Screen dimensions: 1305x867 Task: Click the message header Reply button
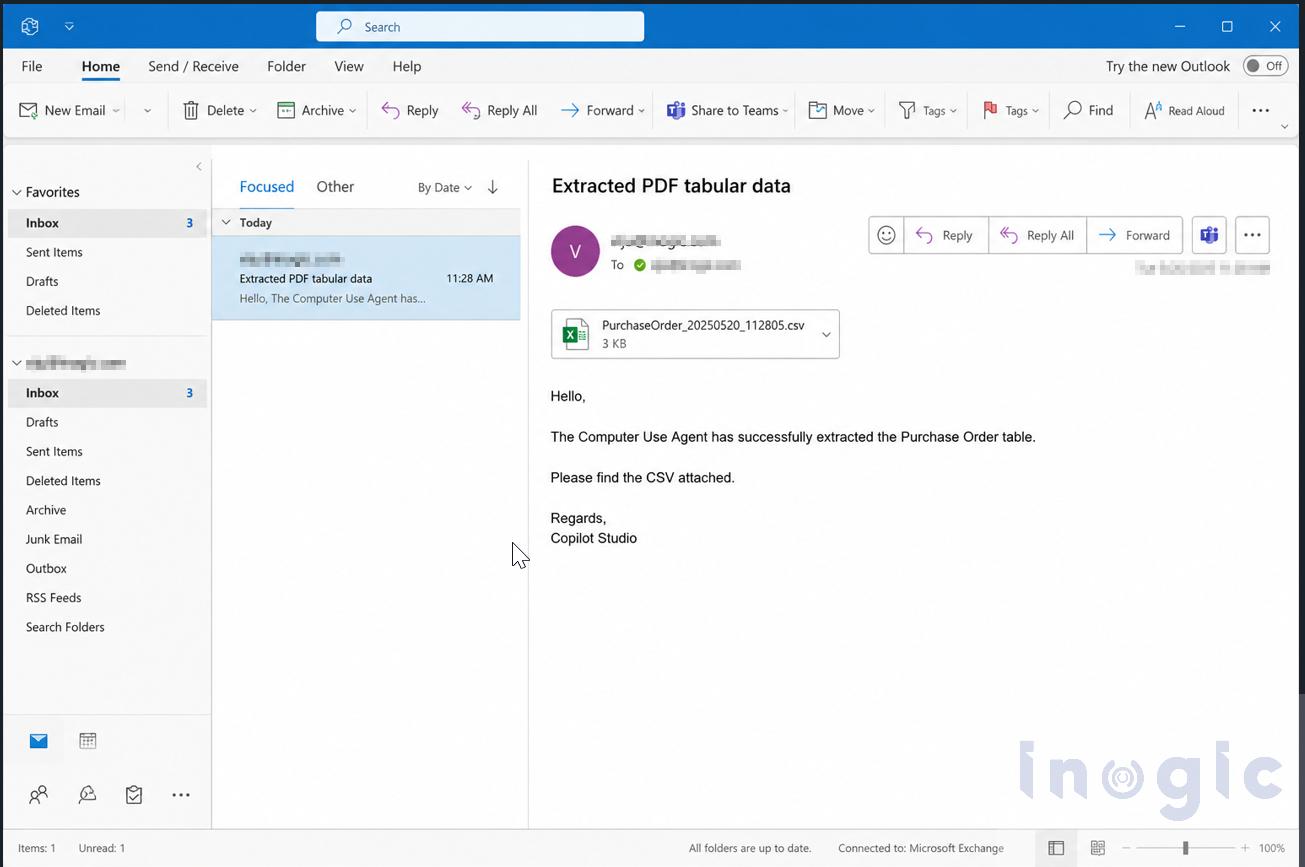(x=946, y=235)
